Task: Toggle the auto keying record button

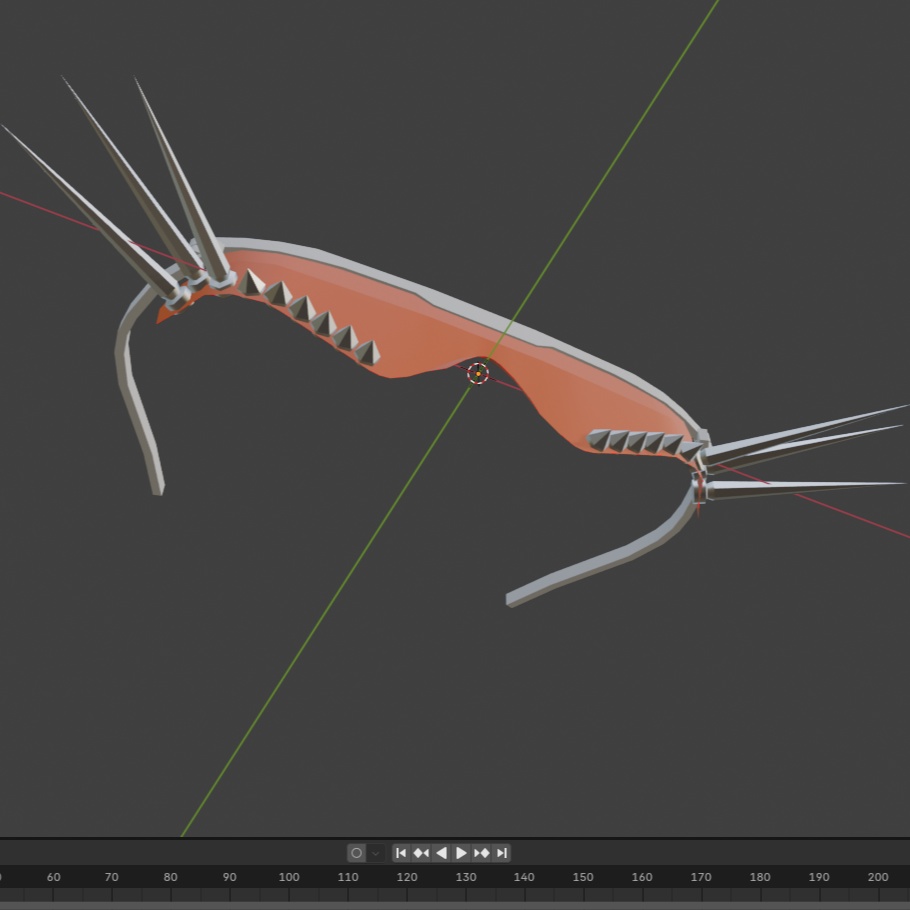Action: click(x=356, y=853)
